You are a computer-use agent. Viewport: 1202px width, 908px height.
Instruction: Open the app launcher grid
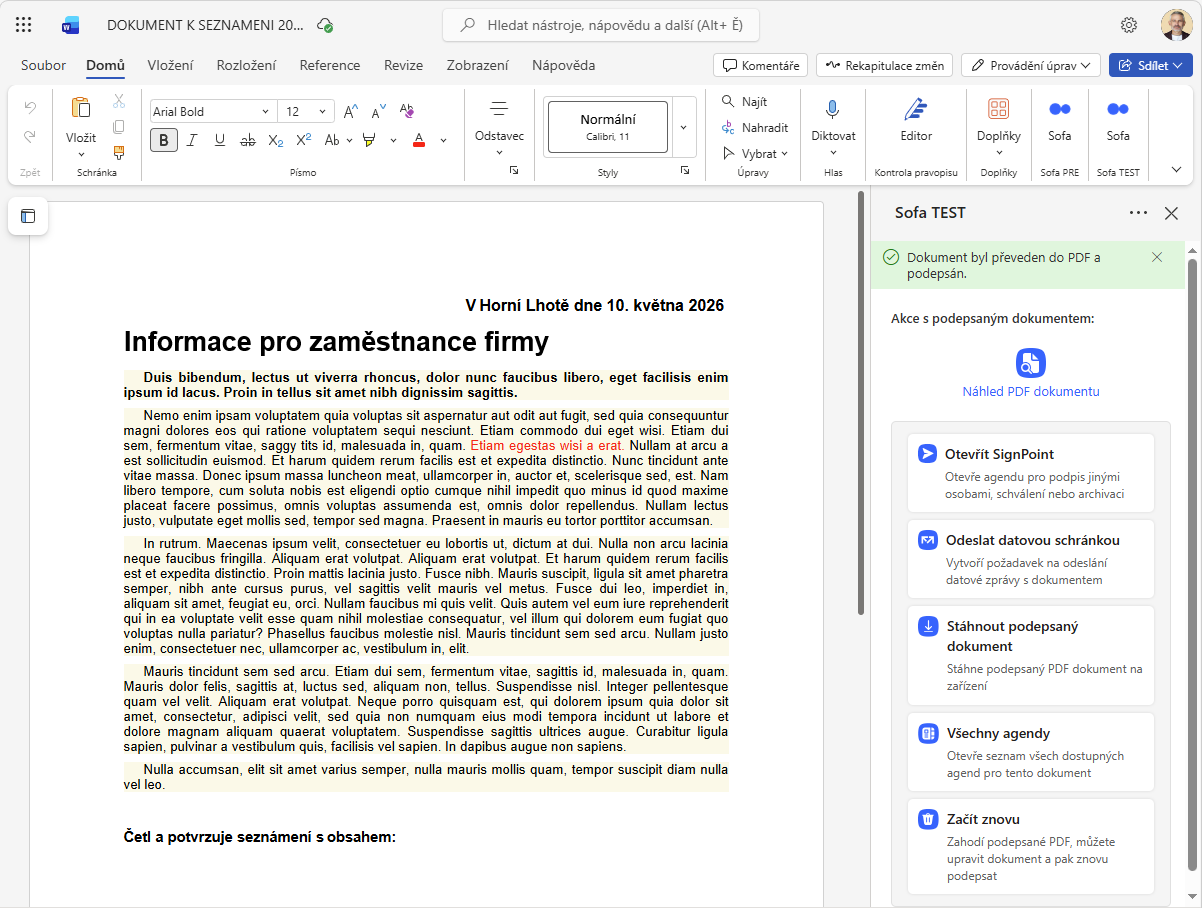[x=24, y=25]
